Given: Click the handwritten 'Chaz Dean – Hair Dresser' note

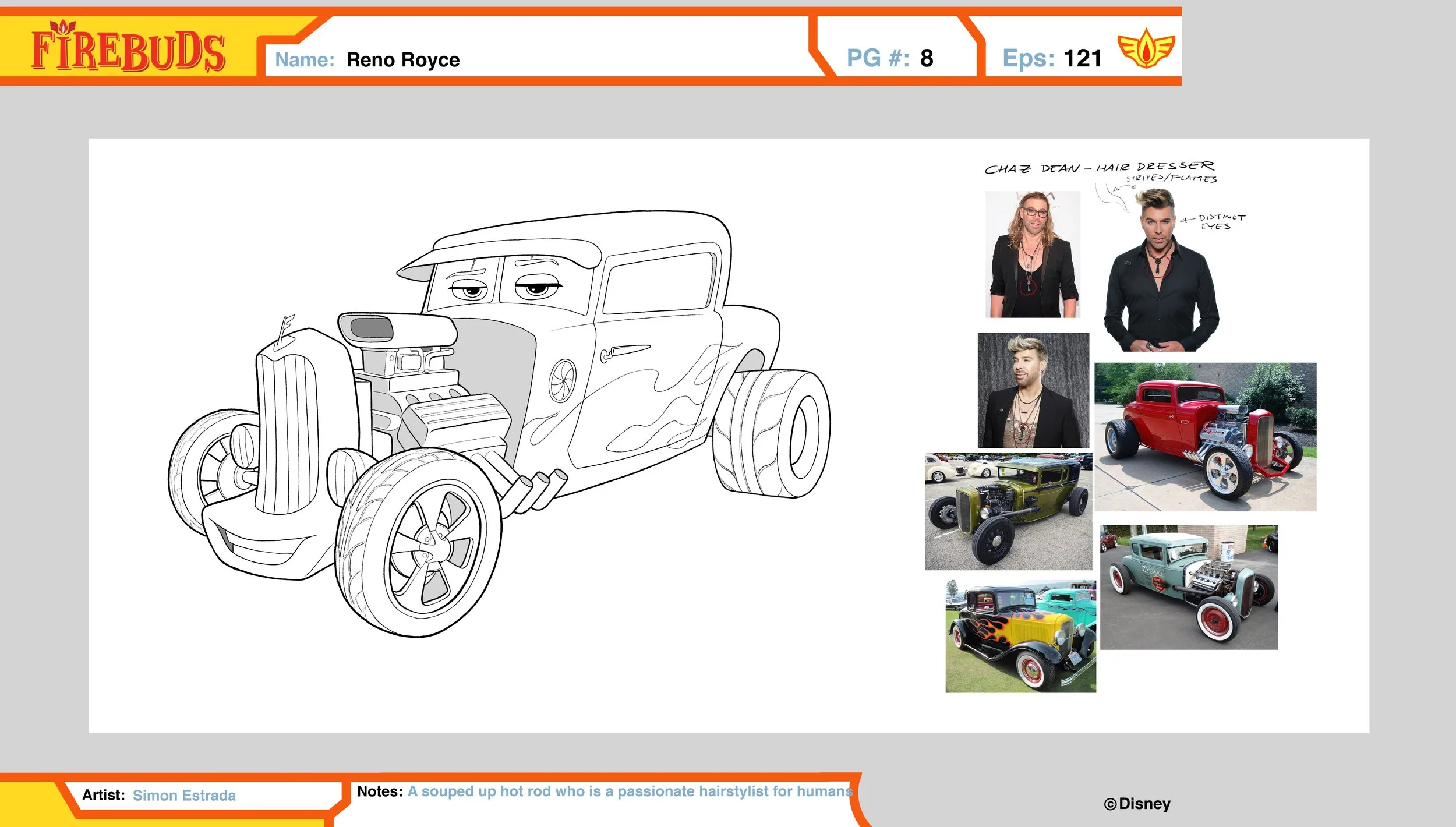Looking at the screenshot, I should click(x=1099, y=168).
